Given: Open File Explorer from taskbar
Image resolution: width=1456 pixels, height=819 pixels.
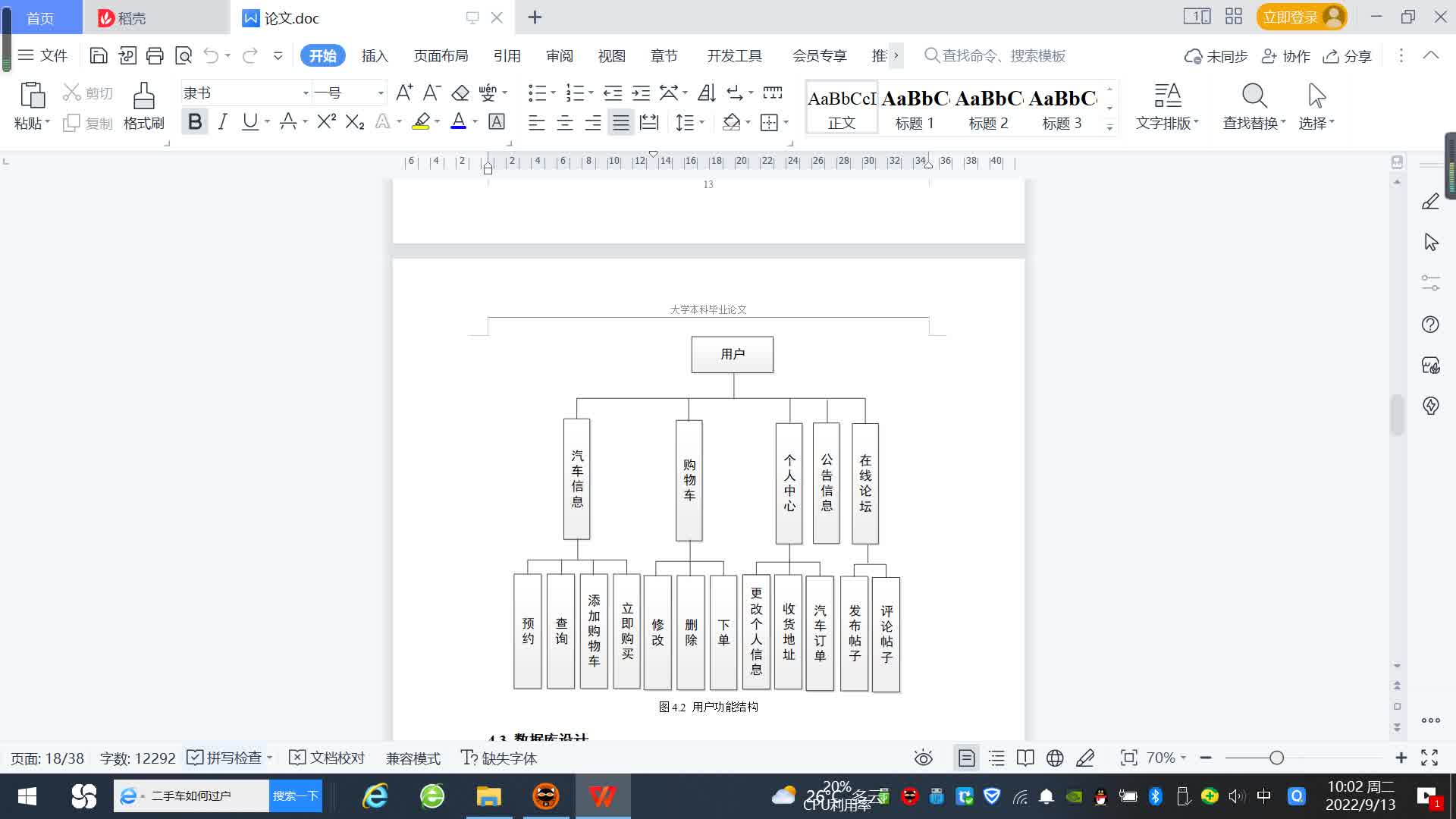Looking at the screenshot, I should click(x=488, y=795).
